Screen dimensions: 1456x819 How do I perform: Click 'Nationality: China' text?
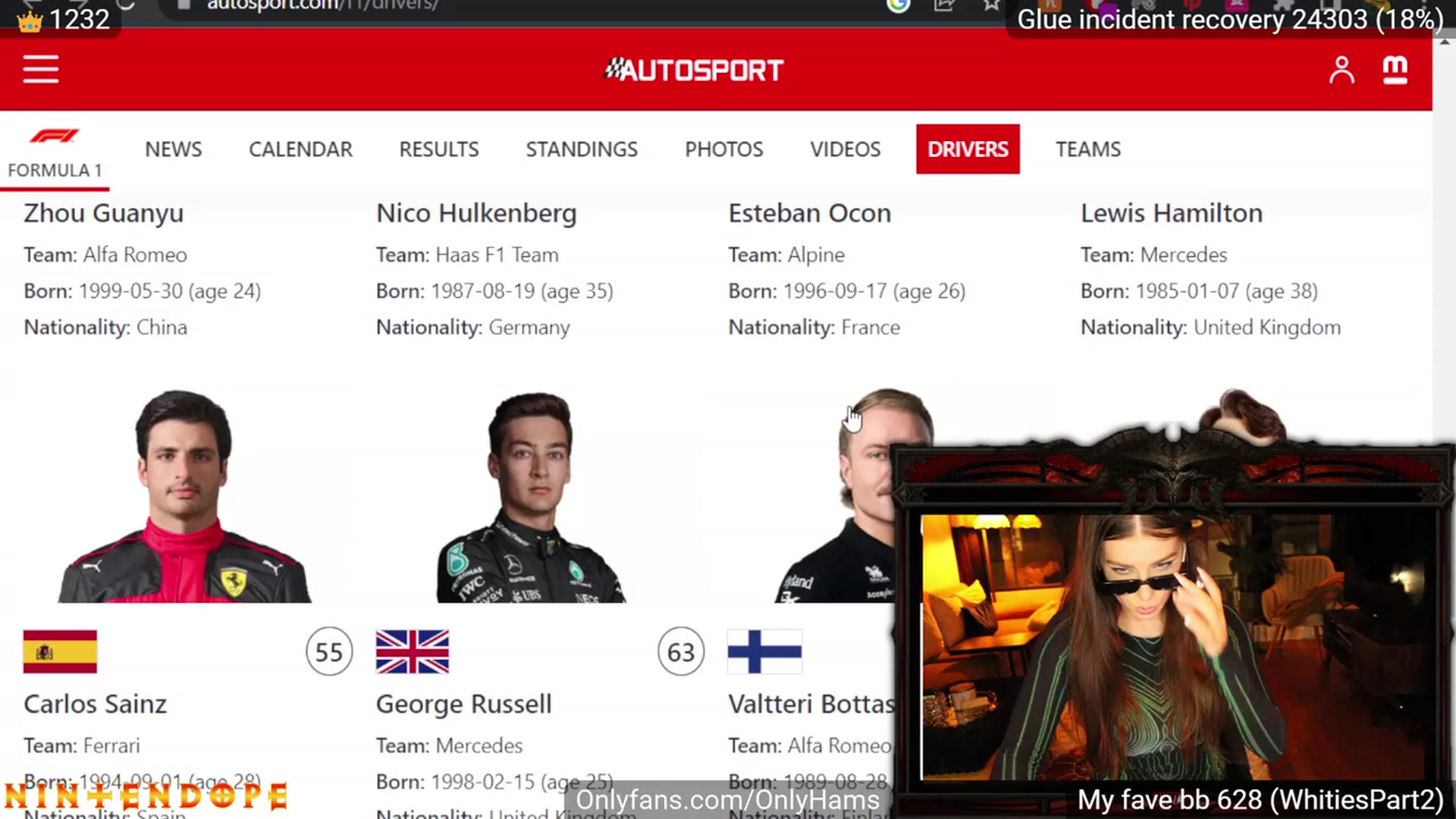pos(105,328)
